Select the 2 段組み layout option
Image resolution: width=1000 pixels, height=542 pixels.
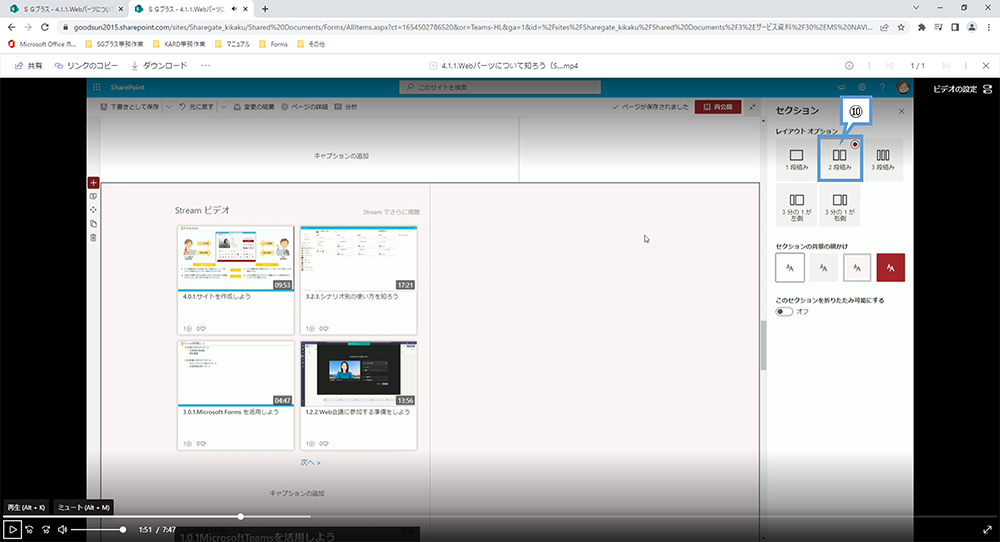840,159
